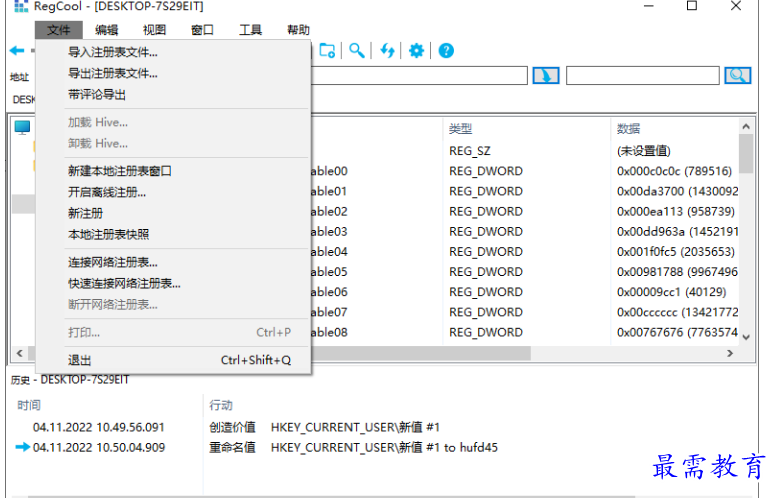774x498 pixels.
Task: Click the search input field at top right
Action: pos(642,75)
